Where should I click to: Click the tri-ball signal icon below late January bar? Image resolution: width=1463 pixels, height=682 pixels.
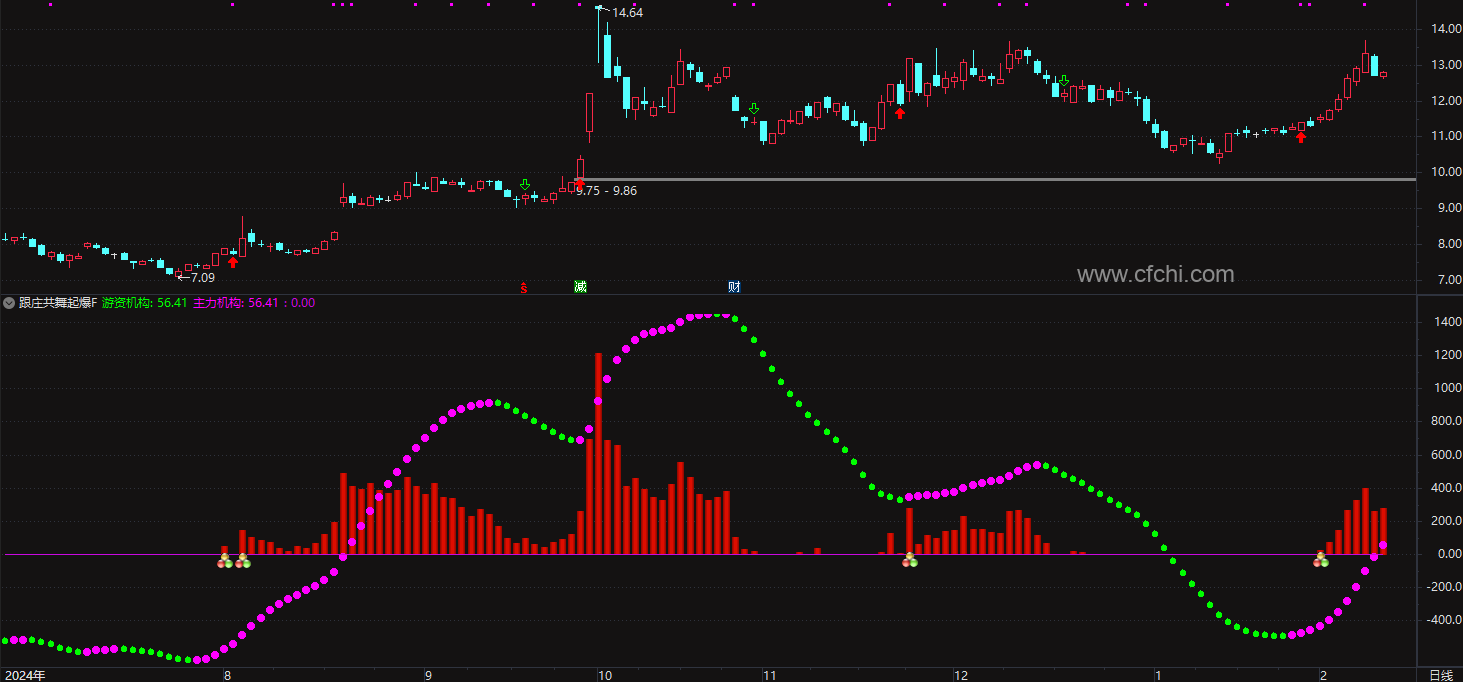coord(1320,561)
